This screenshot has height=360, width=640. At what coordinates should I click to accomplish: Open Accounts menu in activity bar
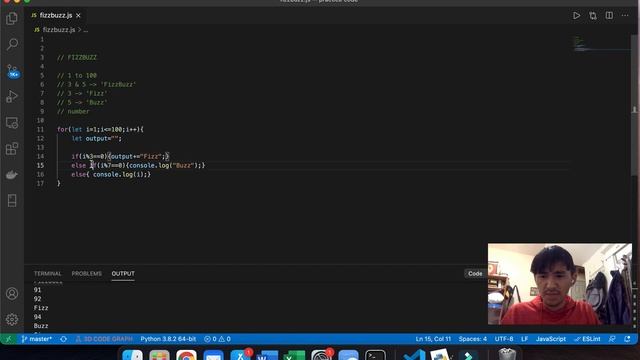[x=12, y=293]
